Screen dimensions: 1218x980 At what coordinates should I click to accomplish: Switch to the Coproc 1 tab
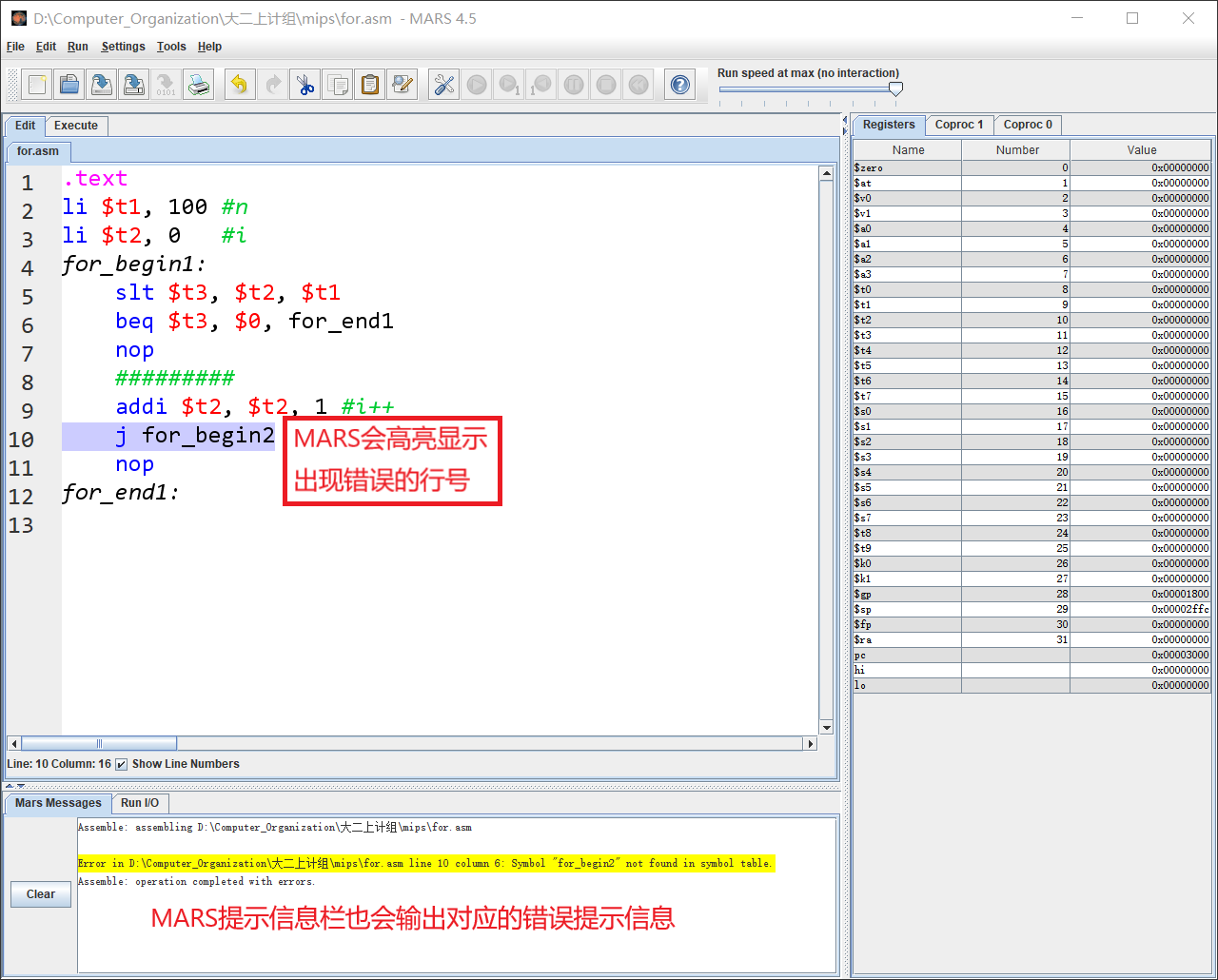point(959,125)
